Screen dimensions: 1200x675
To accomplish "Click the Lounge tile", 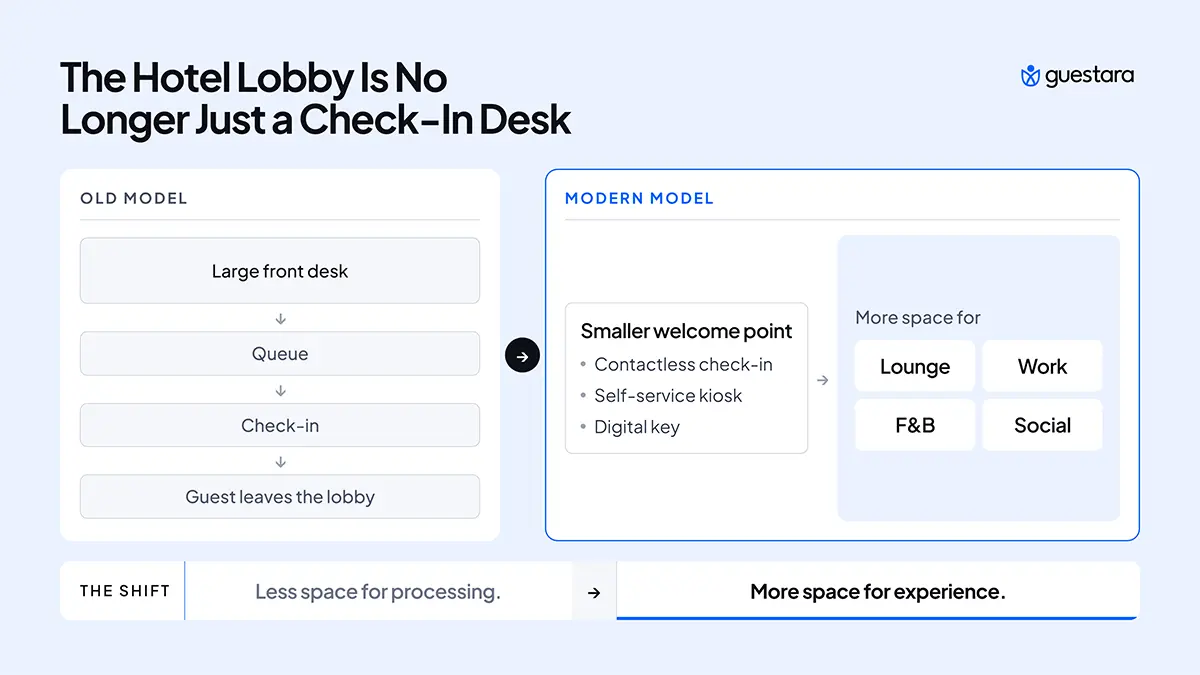I will [x=915, y=366].
